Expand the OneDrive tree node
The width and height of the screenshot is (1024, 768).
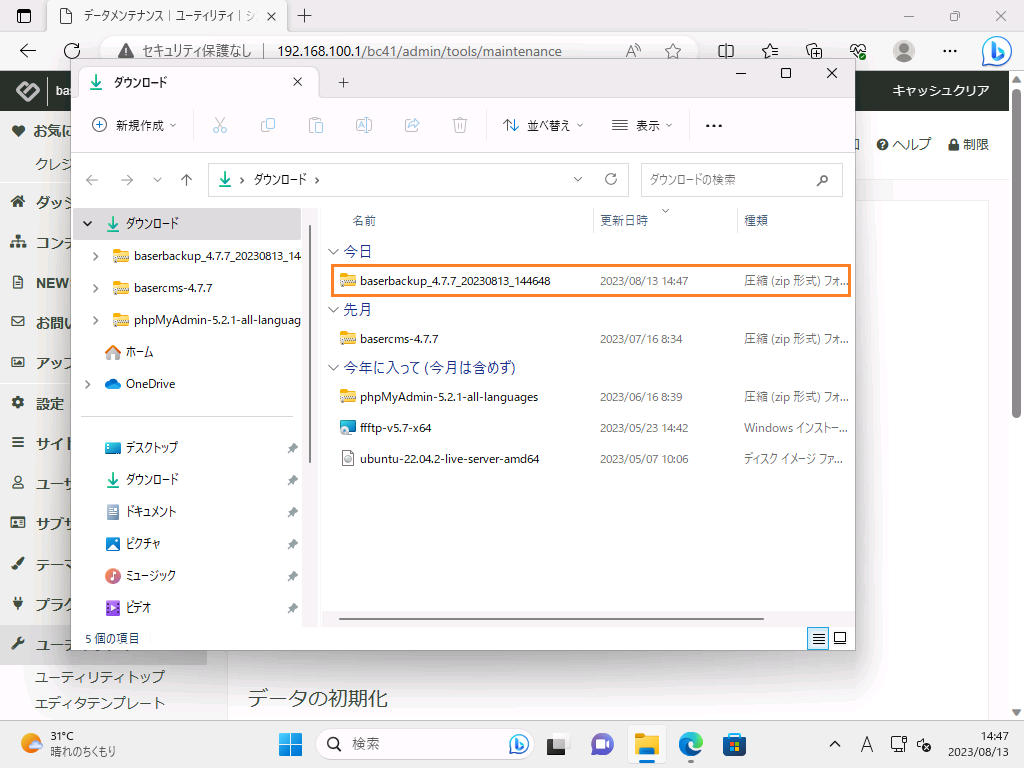pos(88,384)
